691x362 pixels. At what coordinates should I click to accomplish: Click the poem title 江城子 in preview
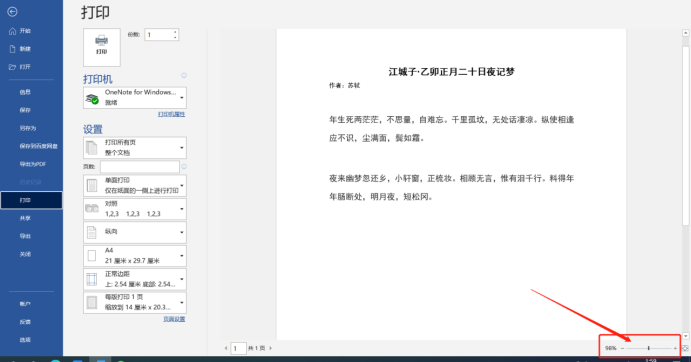pos(451,72)
